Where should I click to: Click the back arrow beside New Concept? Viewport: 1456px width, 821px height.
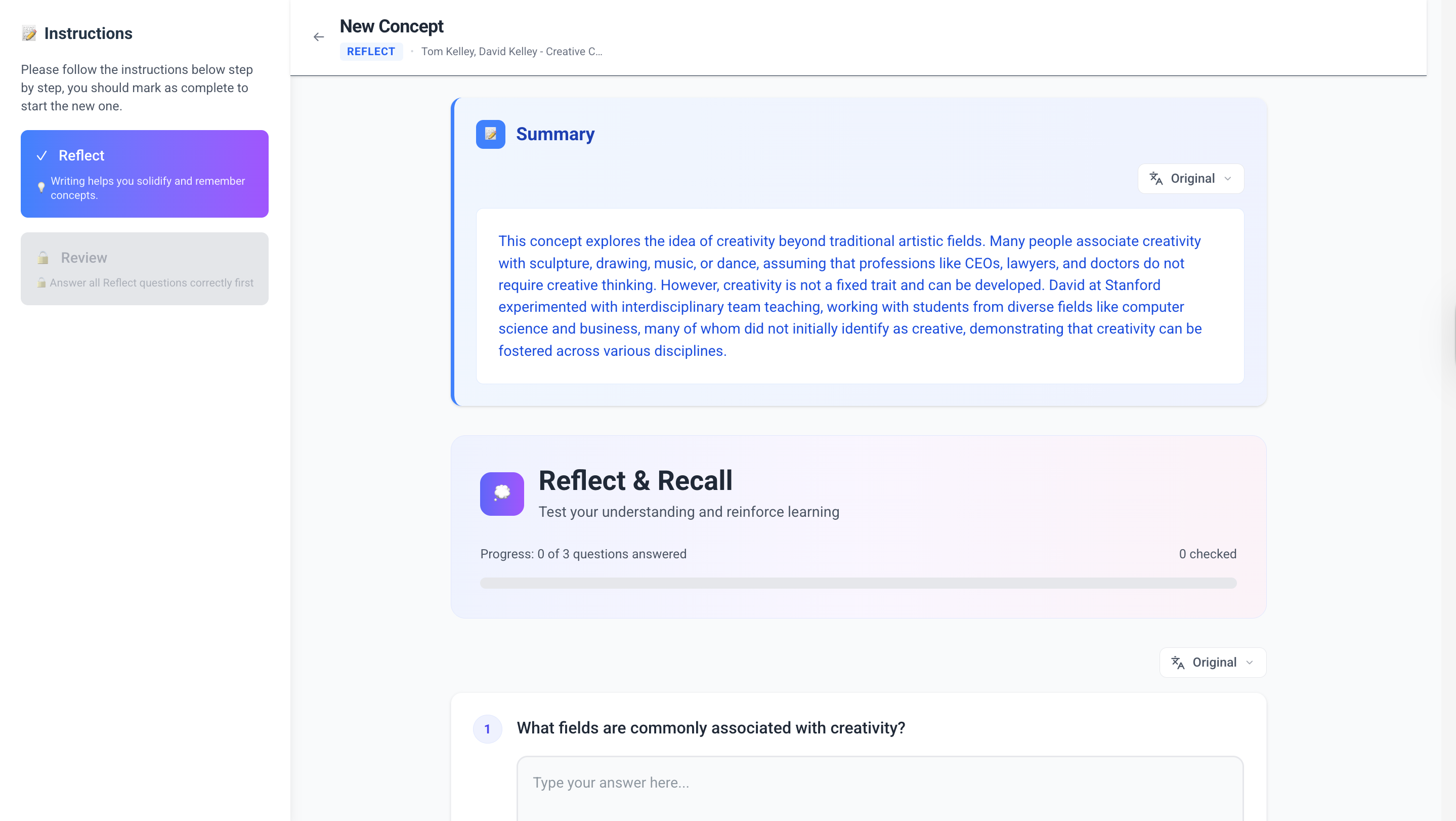coord(318,37)
